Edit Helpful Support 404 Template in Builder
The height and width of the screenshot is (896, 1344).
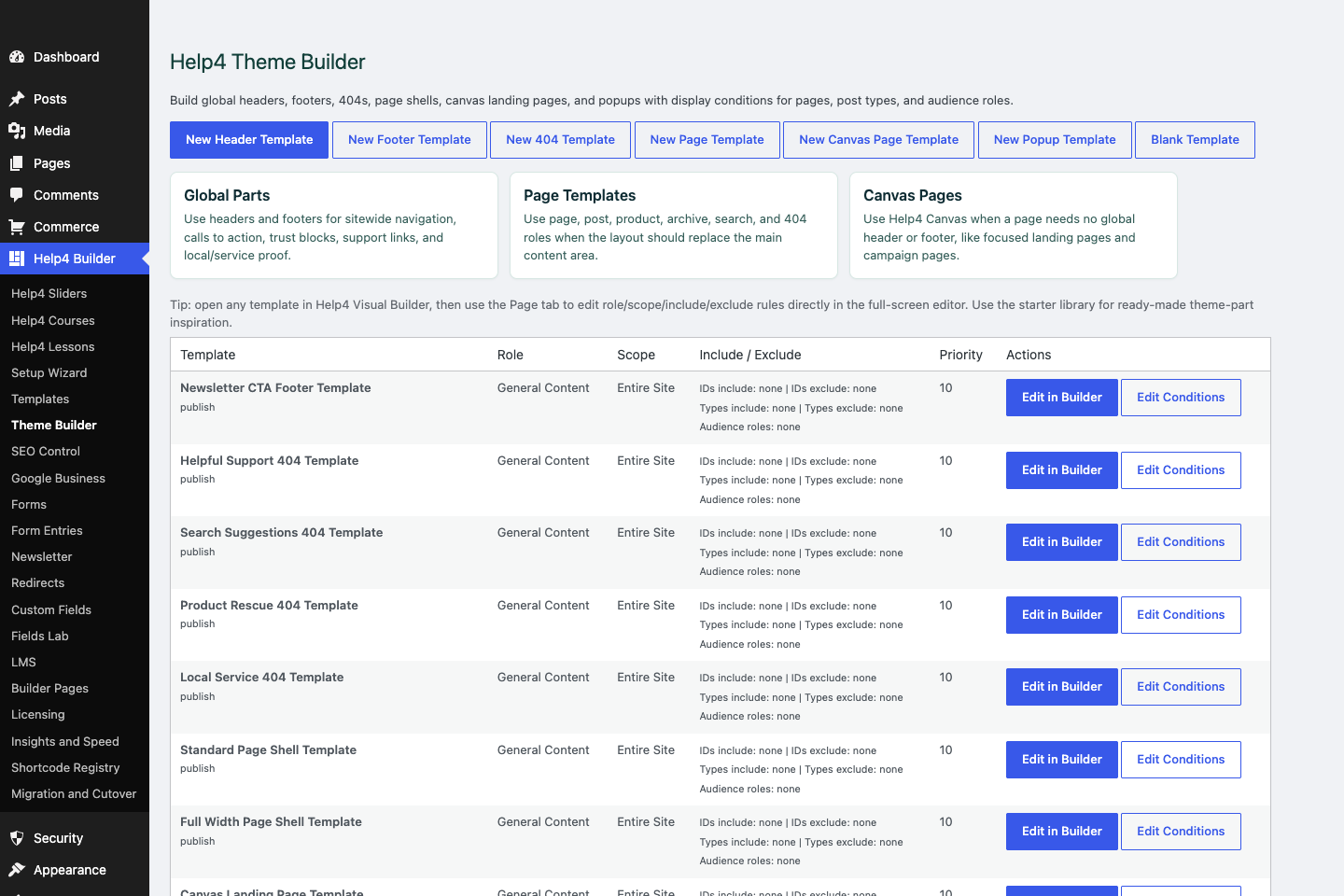point(1062,470)
